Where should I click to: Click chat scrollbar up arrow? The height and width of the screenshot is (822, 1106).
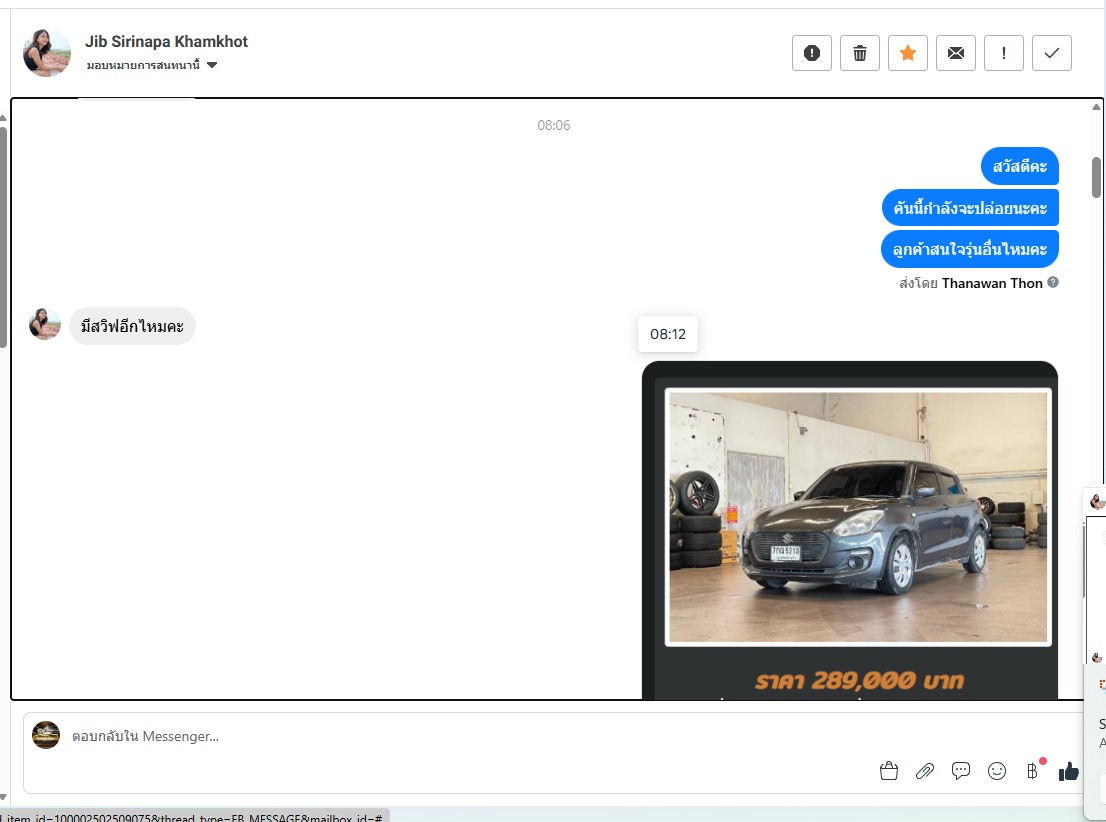1095,107
